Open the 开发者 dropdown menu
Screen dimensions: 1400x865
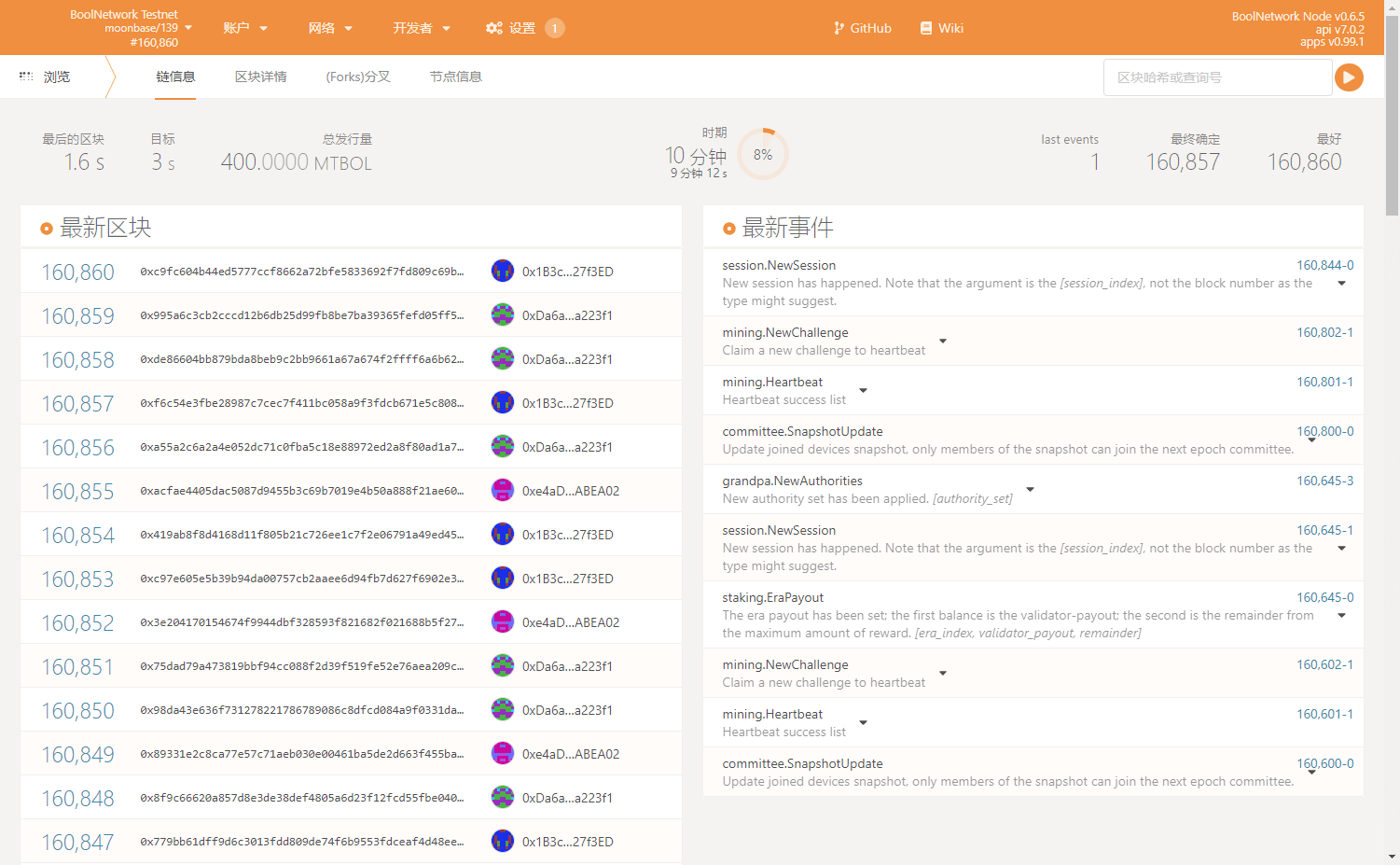(422, 28)
